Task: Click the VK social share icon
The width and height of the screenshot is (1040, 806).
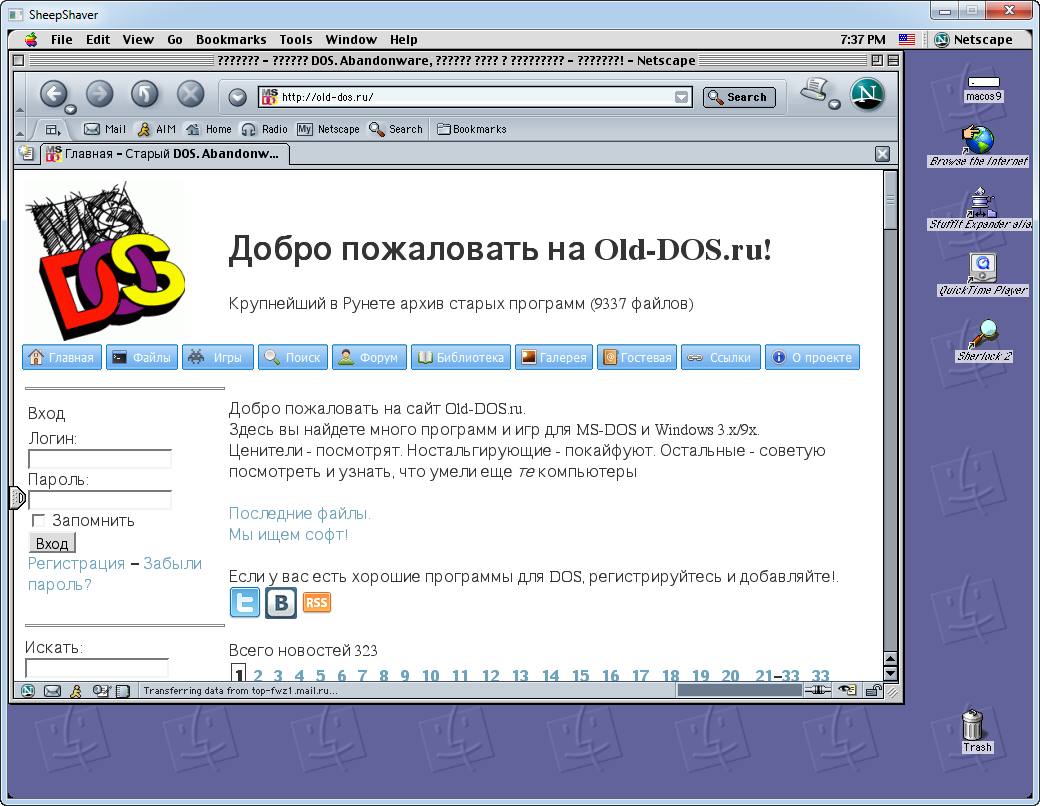Action: pos(280,602)
